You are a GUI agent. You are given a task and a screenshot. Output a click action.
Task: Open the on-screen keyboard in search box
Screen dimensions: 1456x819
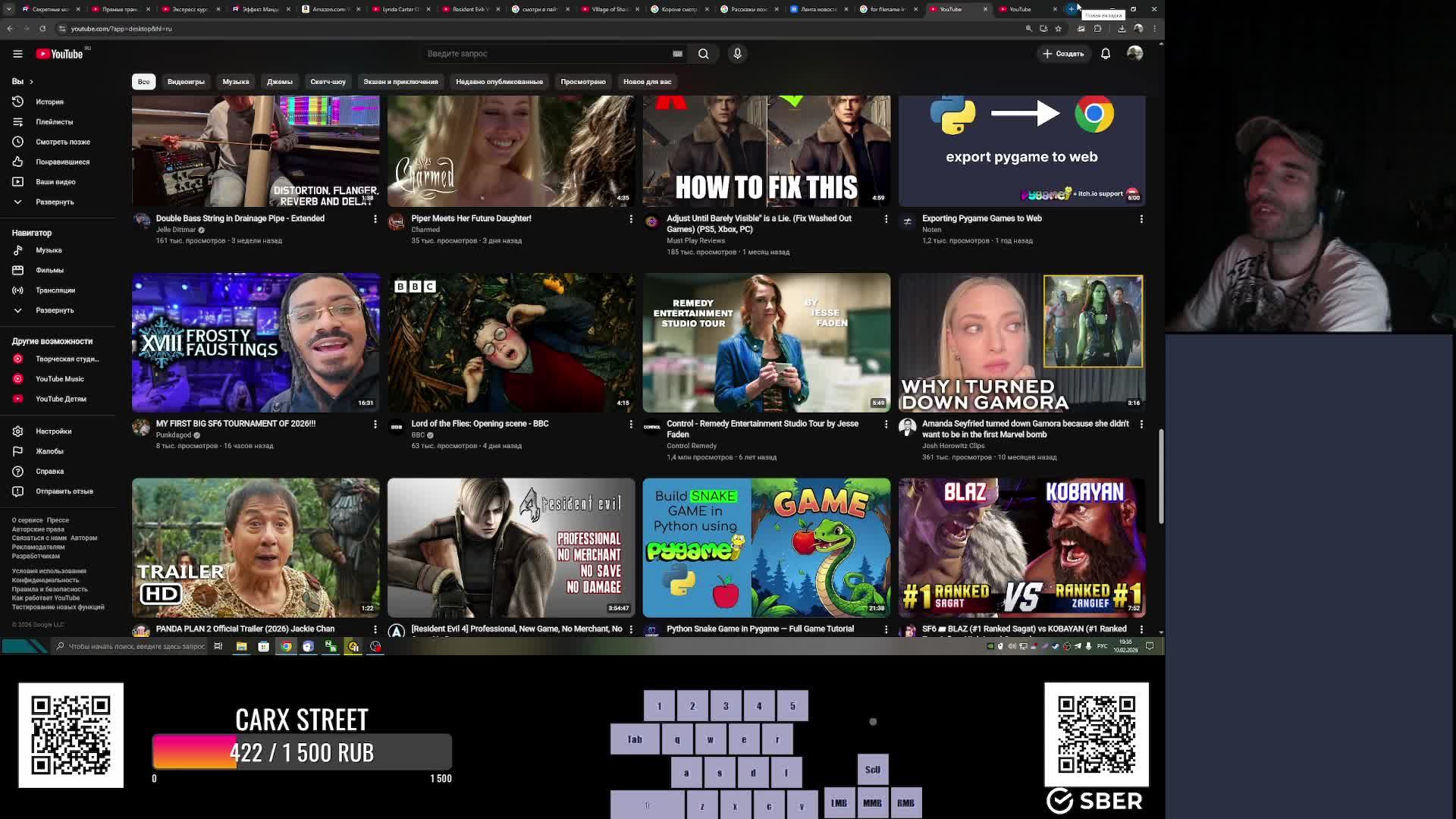(x=677, y=54)
